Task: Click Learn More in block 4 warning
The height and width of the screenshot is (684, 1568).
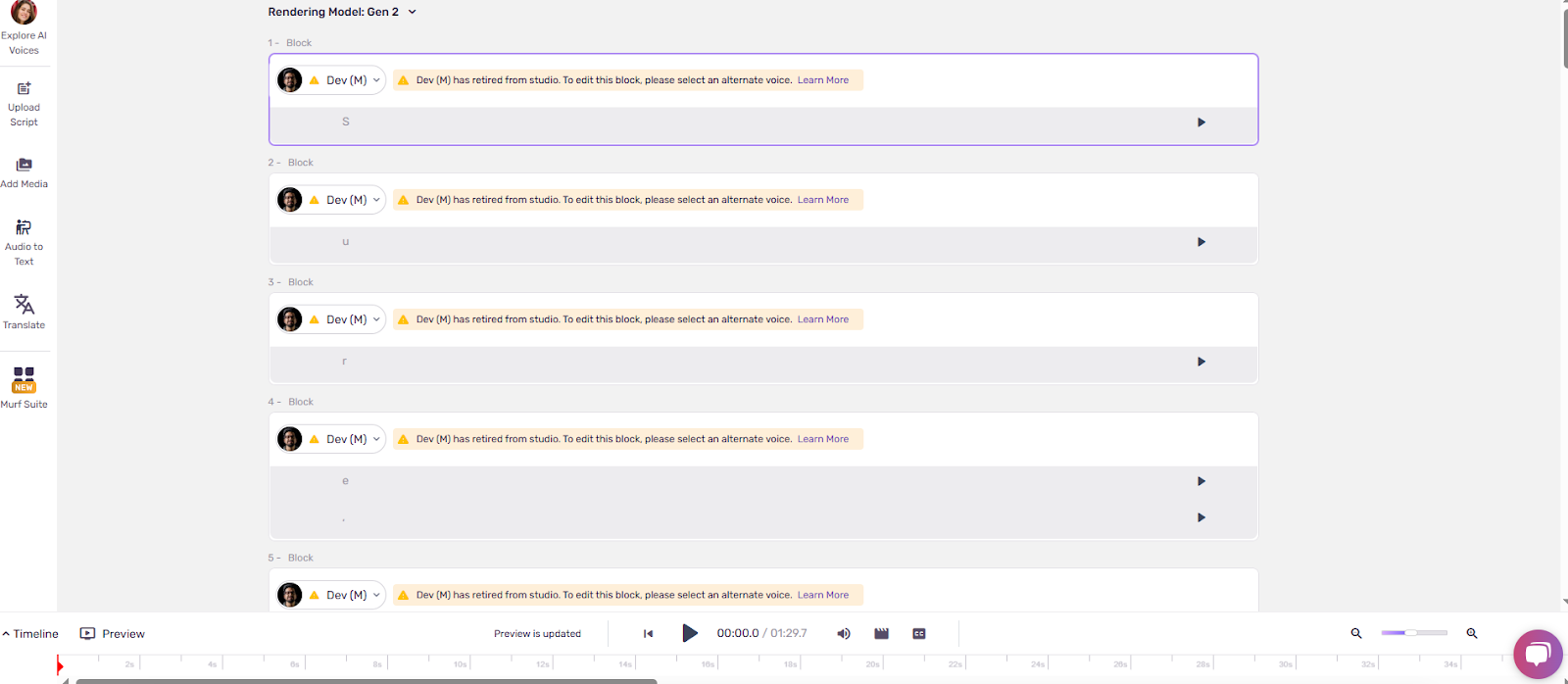Action: tap(823, 439)
